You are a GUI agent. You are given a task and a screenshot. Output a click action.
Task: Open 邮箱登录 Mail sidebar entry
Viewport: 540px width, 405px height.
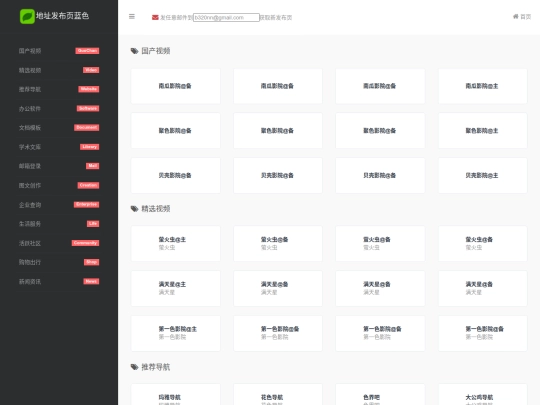click(59, 166)
